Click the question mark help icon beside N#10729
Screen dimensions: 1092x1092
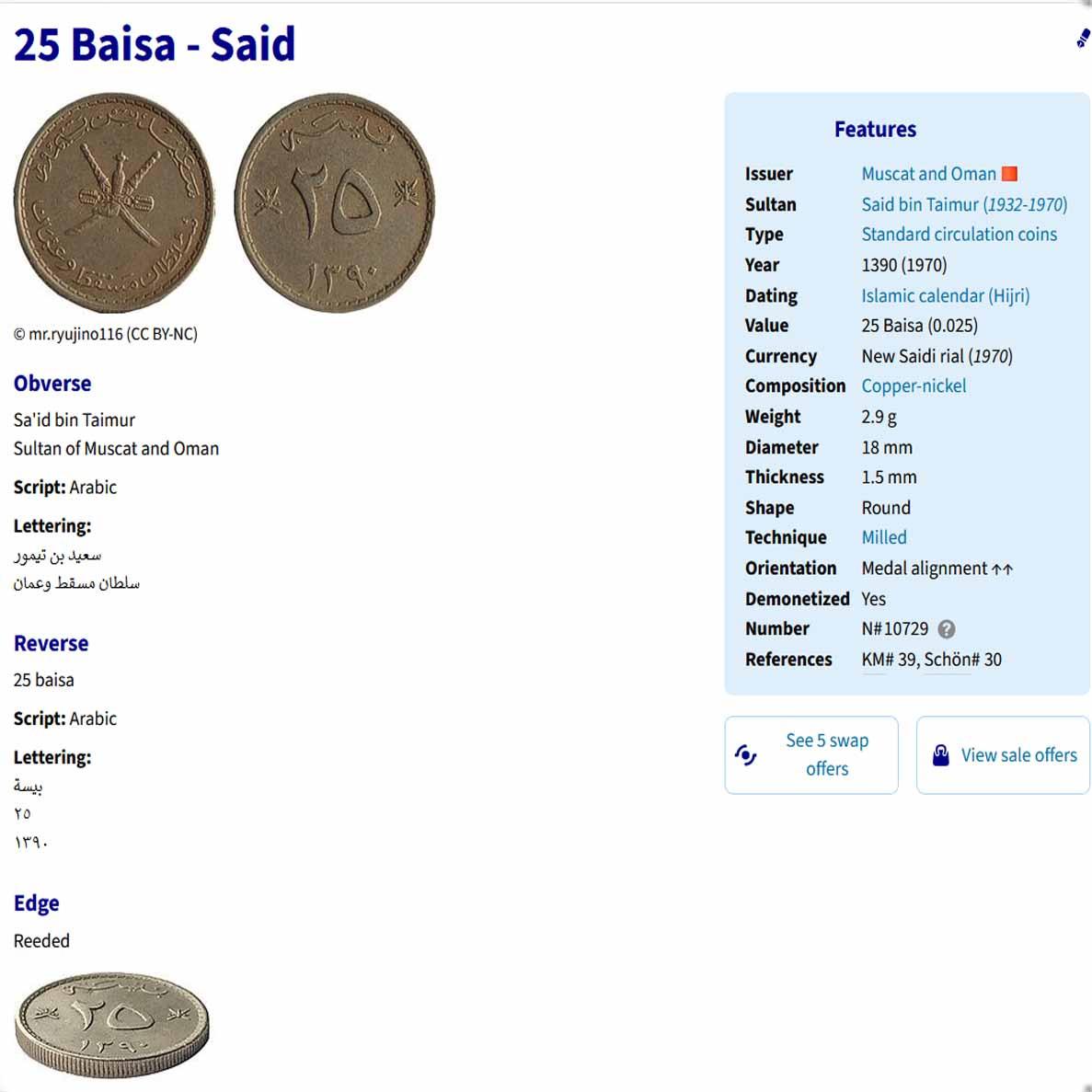click(946, 629)
